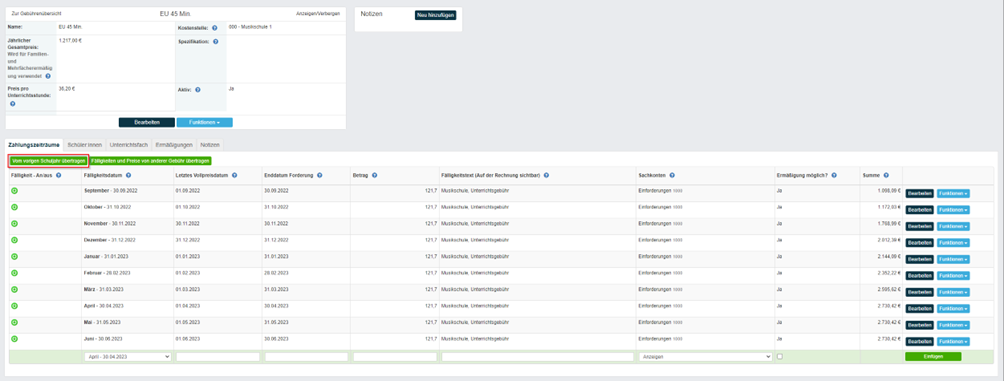The height and width of the screenshot is (381, 1004).
Task: Open help icon for Summe column
Action: (x=886, y=175)
